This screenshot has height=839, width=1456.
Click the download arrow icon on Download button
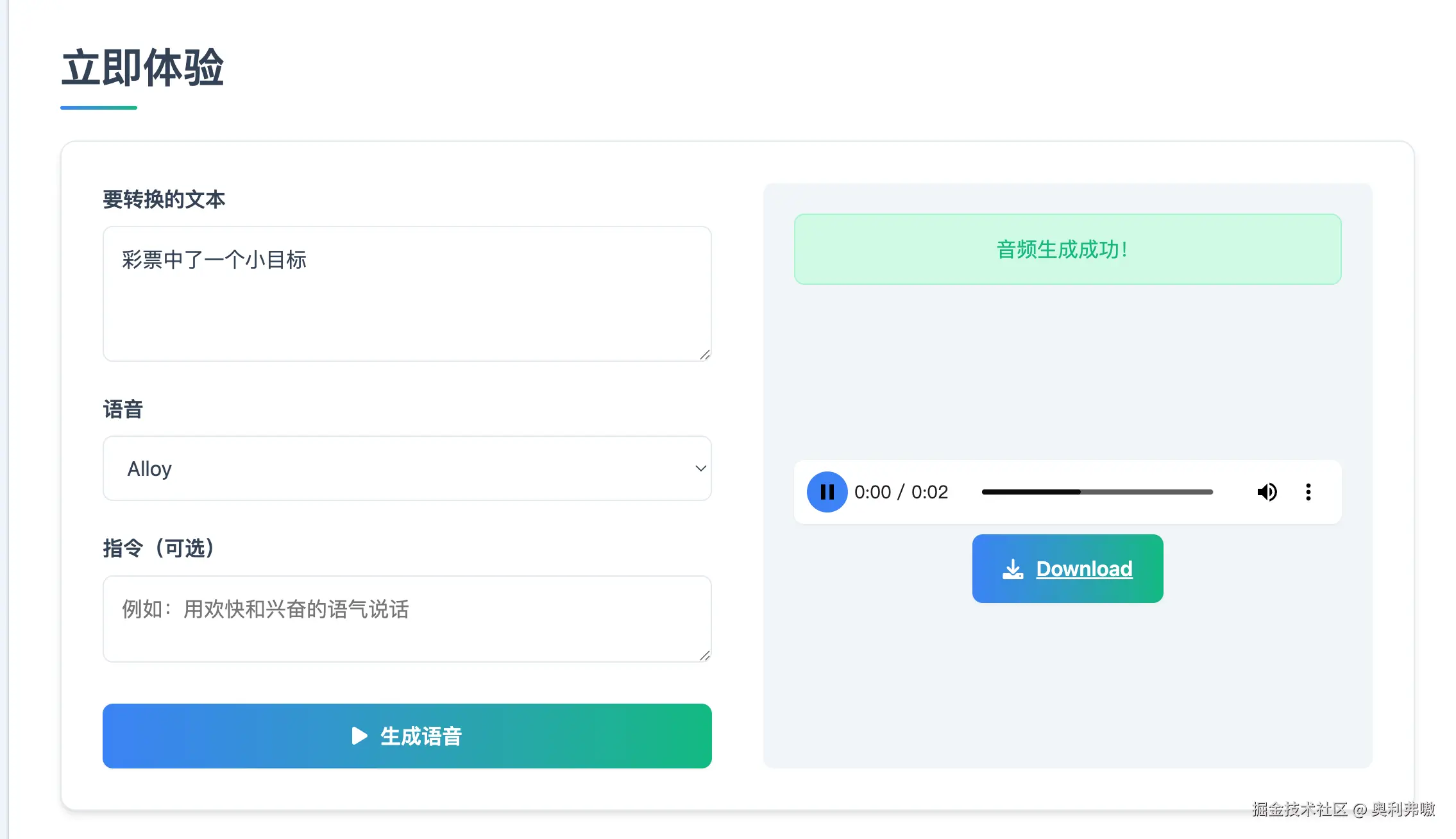[1013, 568]
